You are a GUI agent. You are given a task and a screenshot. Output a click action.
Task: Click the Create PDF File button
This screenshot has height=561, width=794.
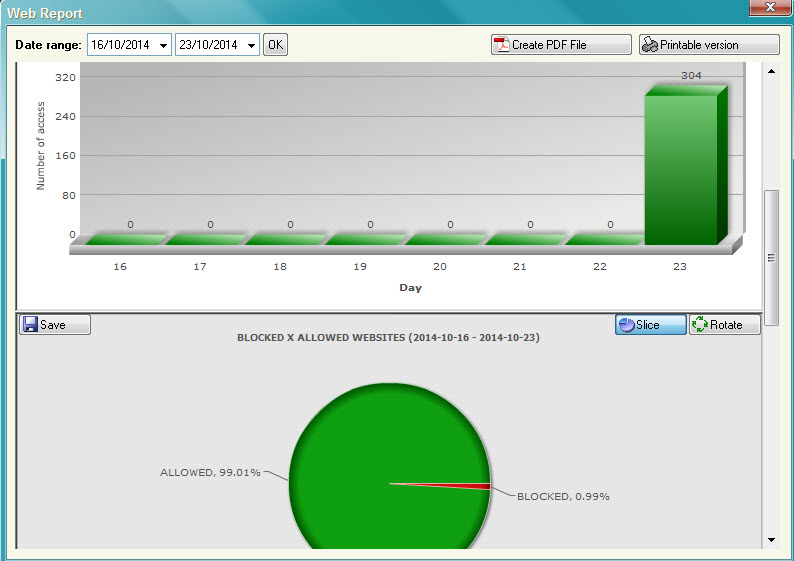[x=561, y=45]
